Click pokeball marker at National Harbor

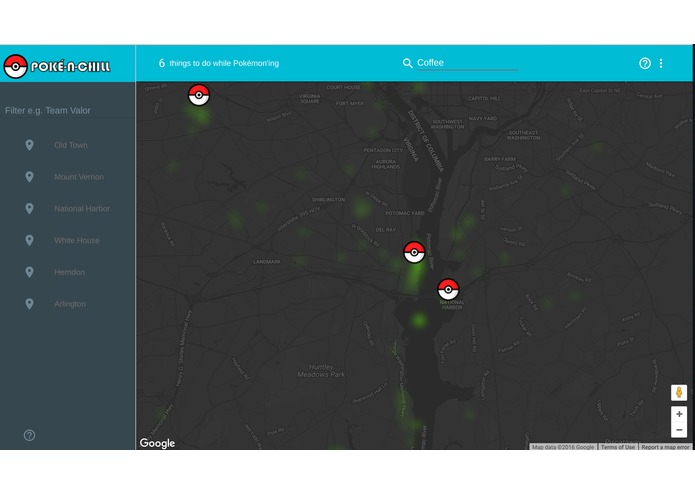(x=448, y=289)
